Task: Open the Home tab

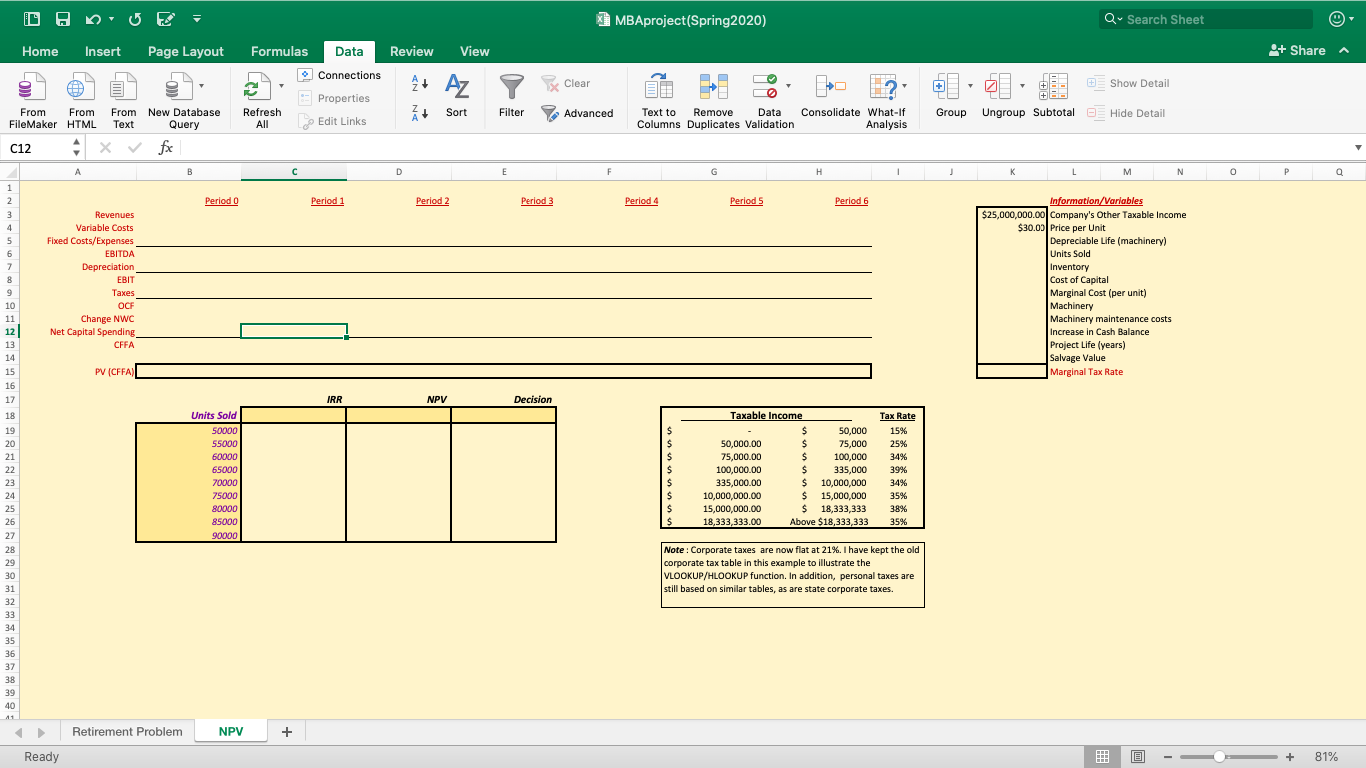Action: pos(40,51)
